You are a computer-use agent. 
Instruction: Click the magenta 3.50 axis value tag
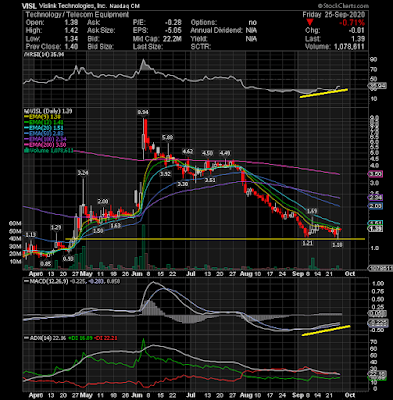(x=375, y=174)
